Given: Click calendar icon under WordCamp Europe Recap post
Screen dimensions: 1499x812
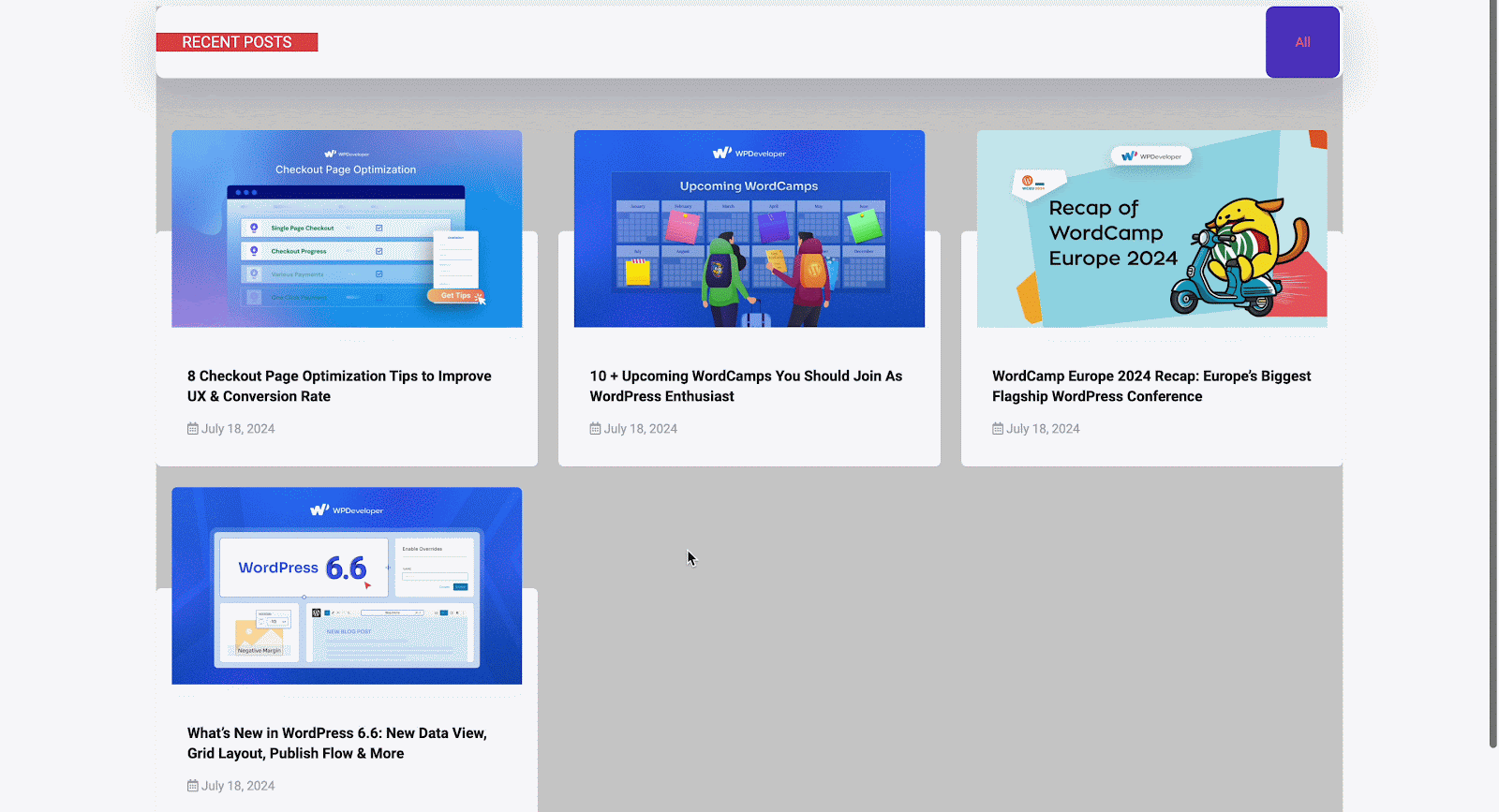Looking at the screenshot, I should [998, 429].
